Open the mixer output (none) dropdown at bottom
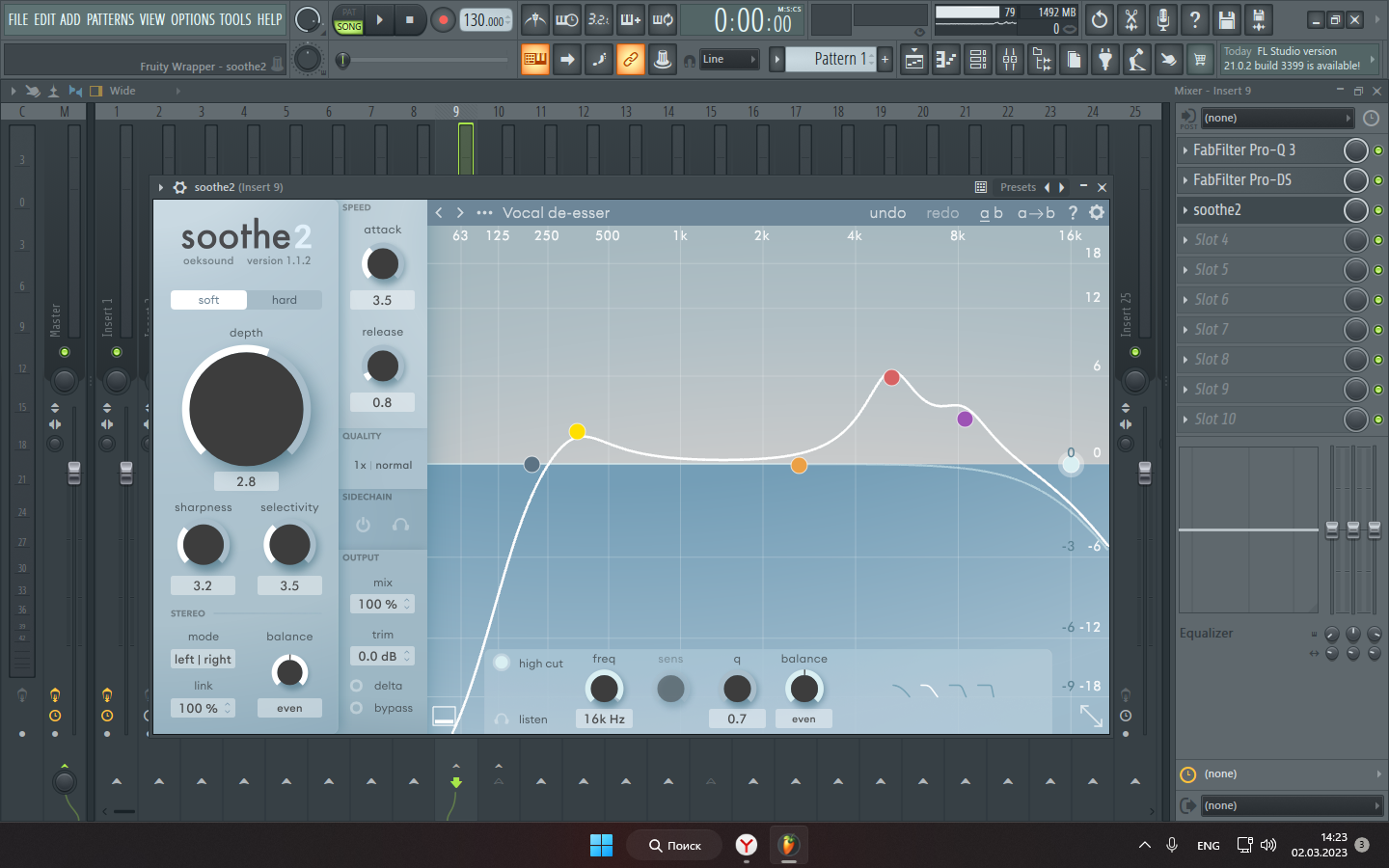This screenshot has width=1389, height=868. 1291,805
